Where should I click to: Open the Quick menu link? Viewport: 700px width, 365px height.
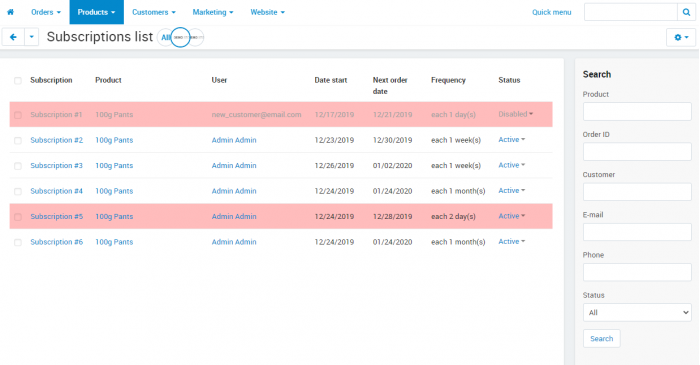551,12
